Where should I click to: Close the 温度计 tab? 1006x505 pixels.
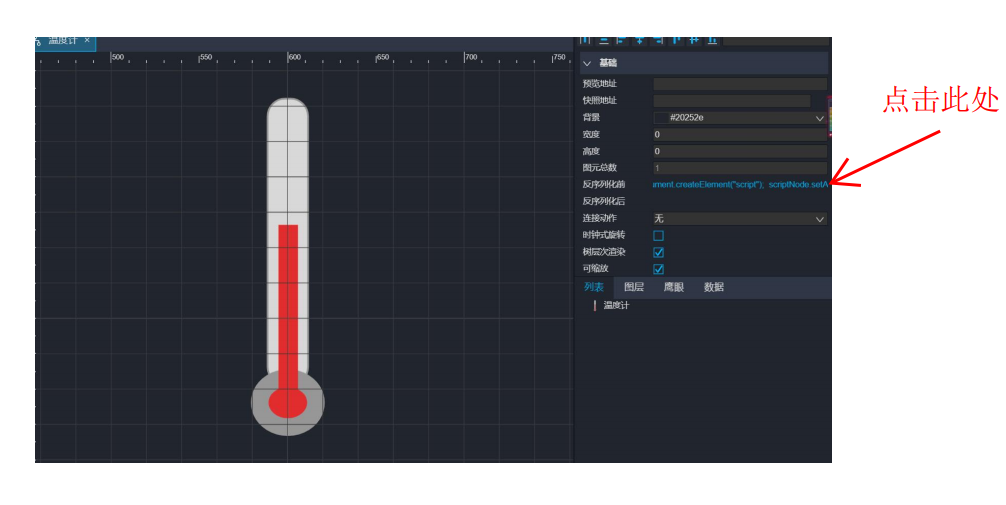coord(87,41)
